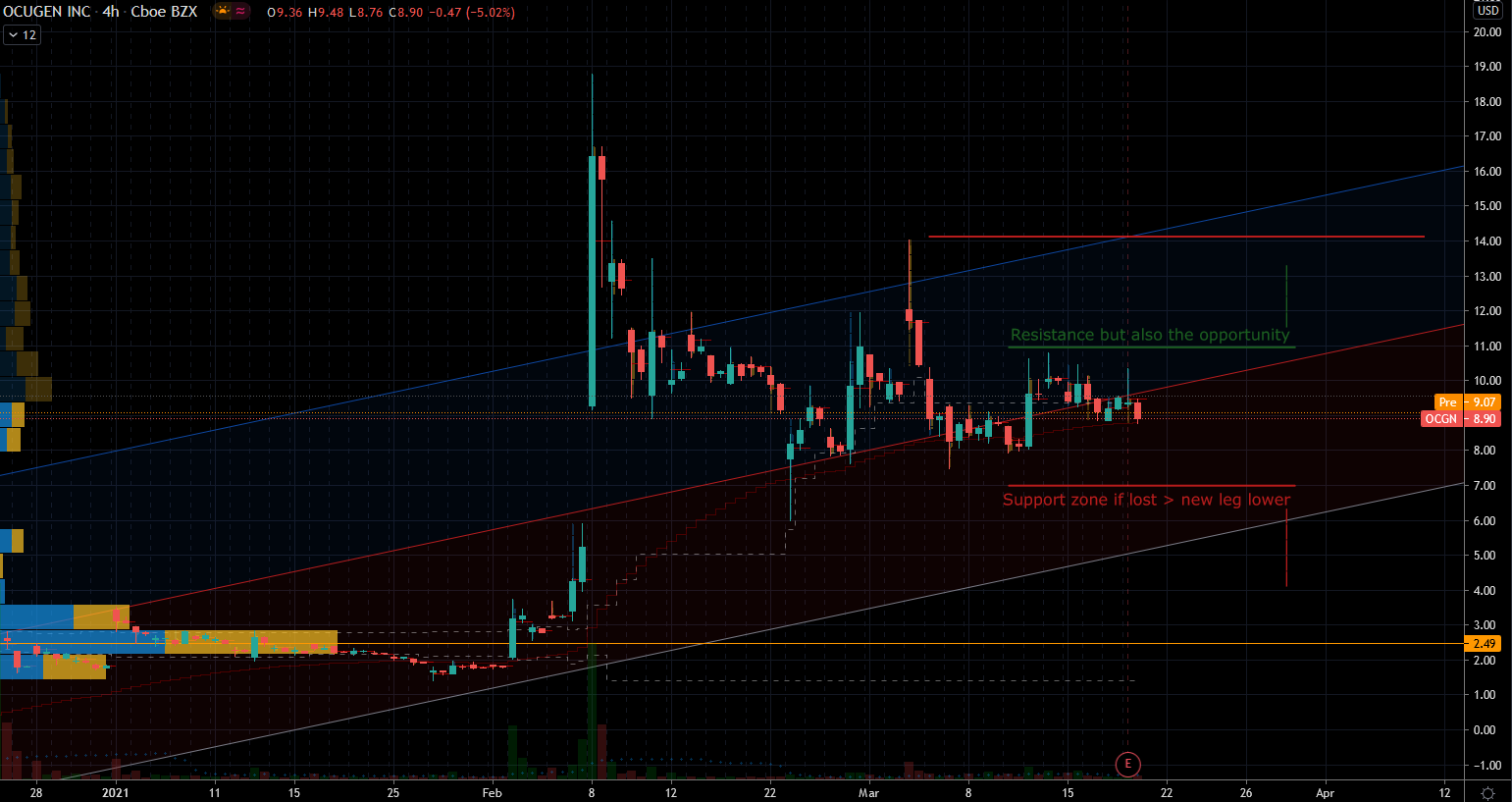1512x802 pixels.
Task: Click the 28 date label on time axis
Action: point(36,793)
